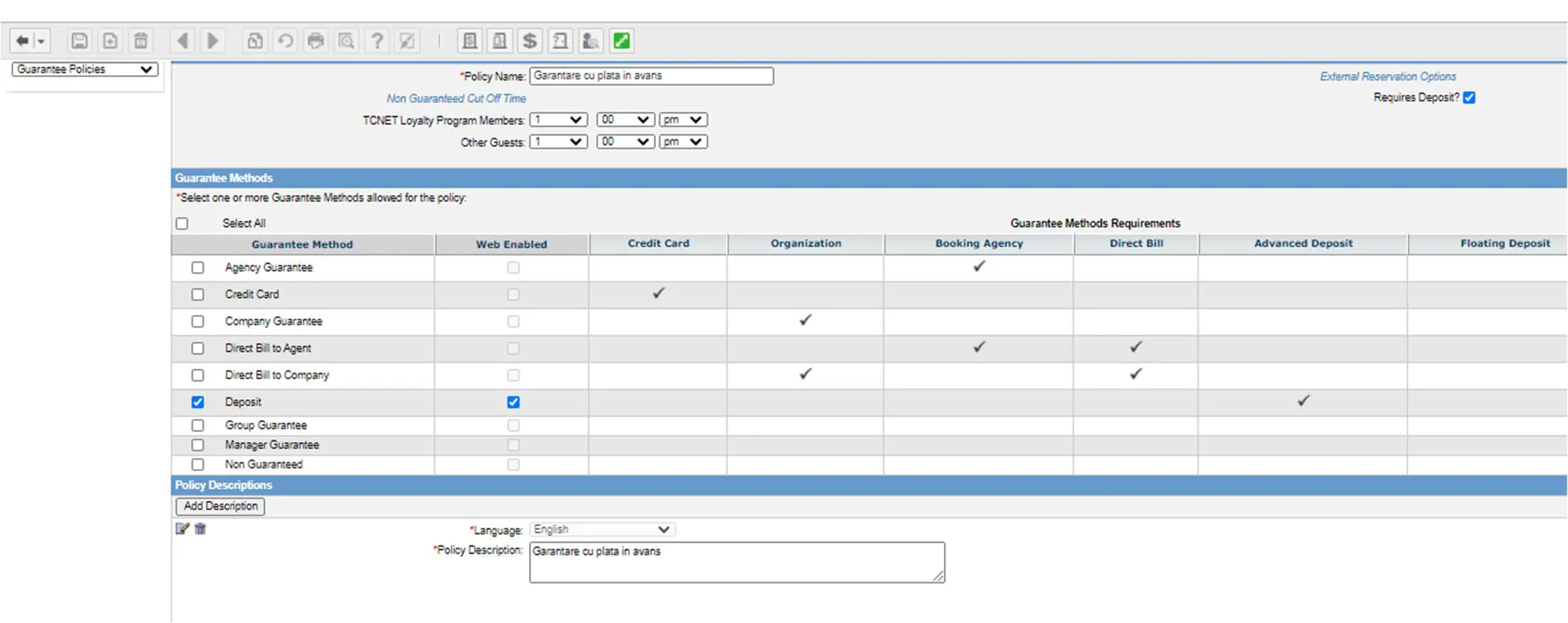Open the Guarantee Policies dropdown
This screenshot has height=623, width=1568.
[x=85, y=70]
